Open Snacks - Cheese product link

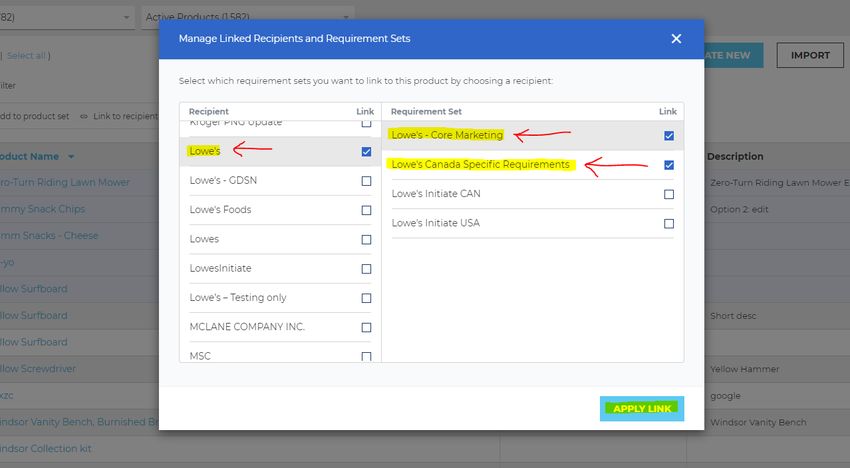tap(49, 235)
